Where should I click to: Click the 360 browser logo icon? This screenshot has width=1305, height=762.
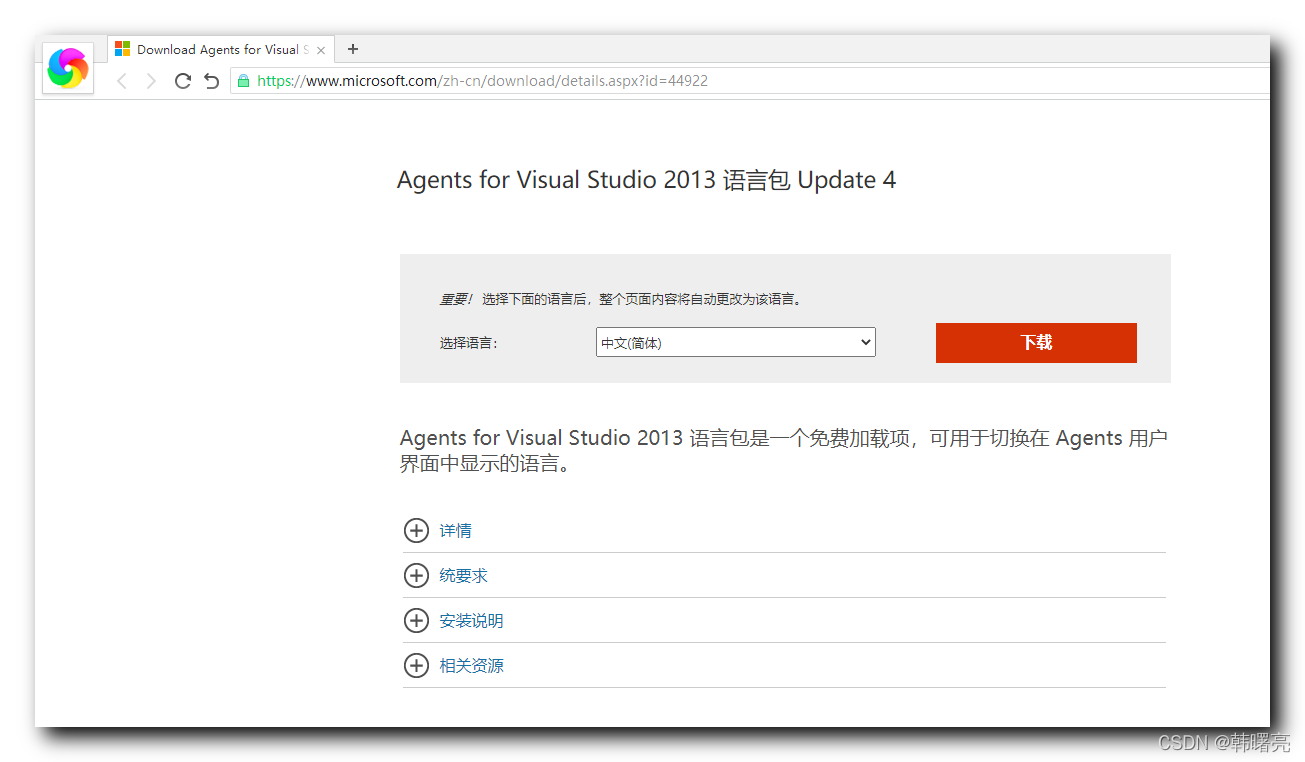pyautogui.click(x=68, y=68)
